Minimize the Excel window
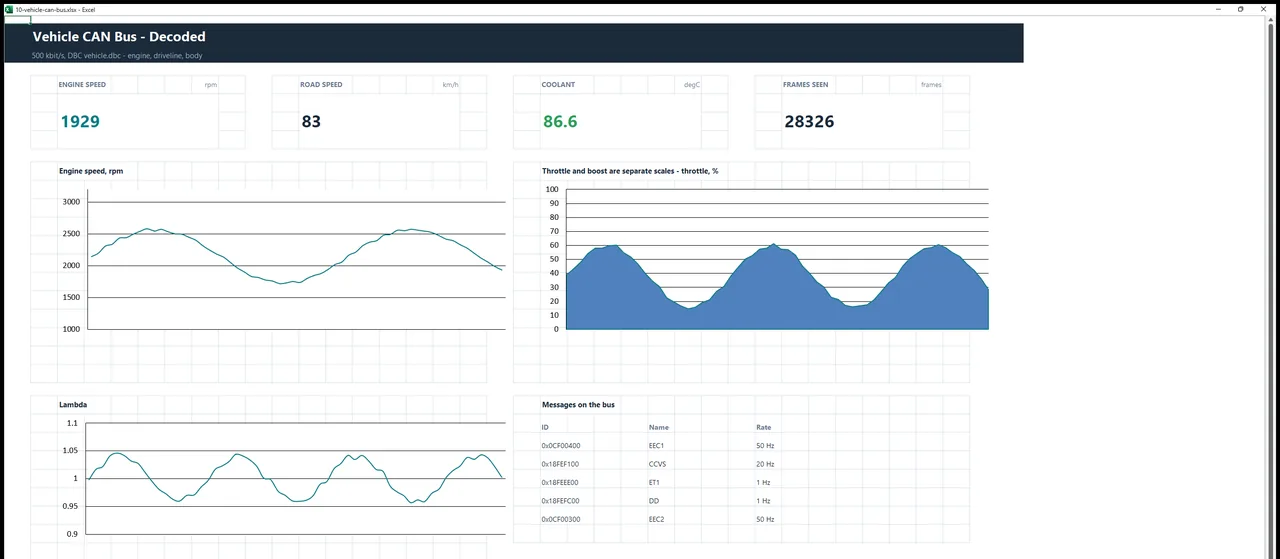1280x559 pixels. (x=1219, y=8)
